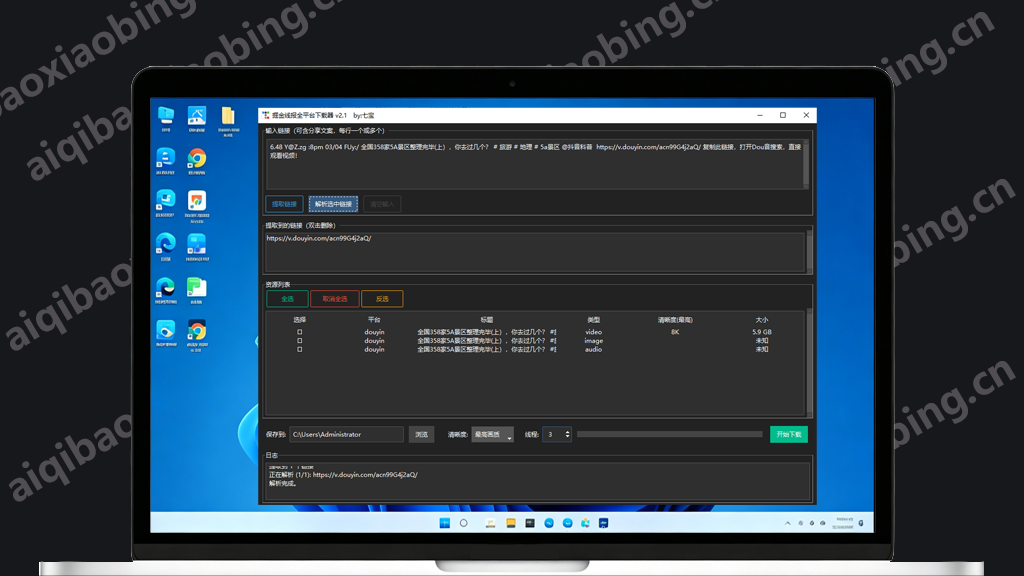
Task: Click the greyed 清空输入 button
Action: tap(382, 204)
